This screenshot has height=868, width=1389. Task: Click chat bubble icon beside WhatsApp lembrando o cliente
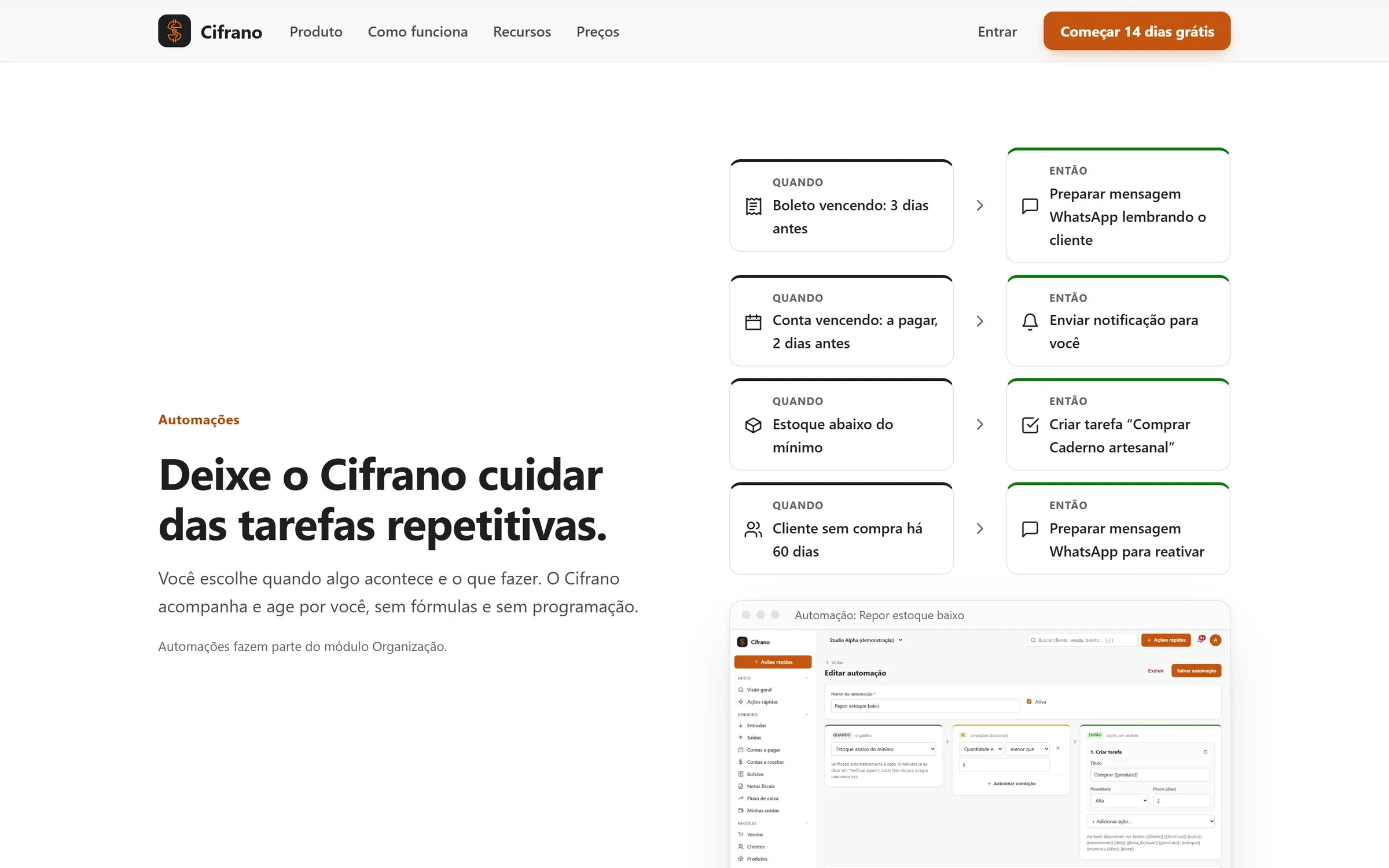pos(1030,206)
